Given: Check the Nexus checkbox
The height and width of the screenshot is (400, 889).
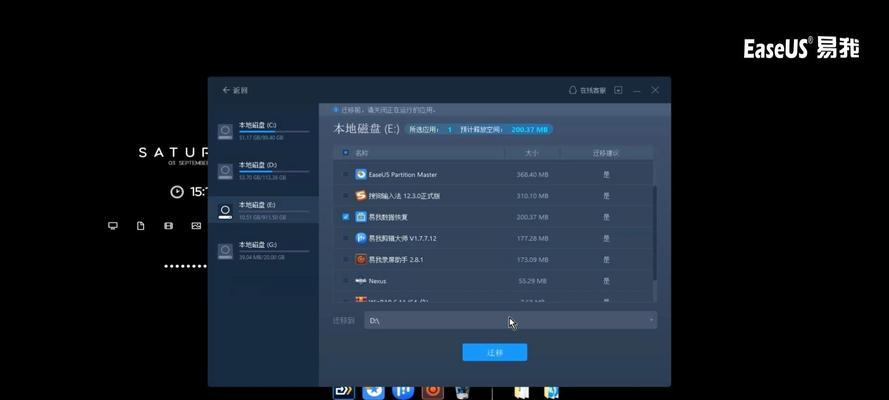Looking at the screenshot, I should click(x=346, y=281).
